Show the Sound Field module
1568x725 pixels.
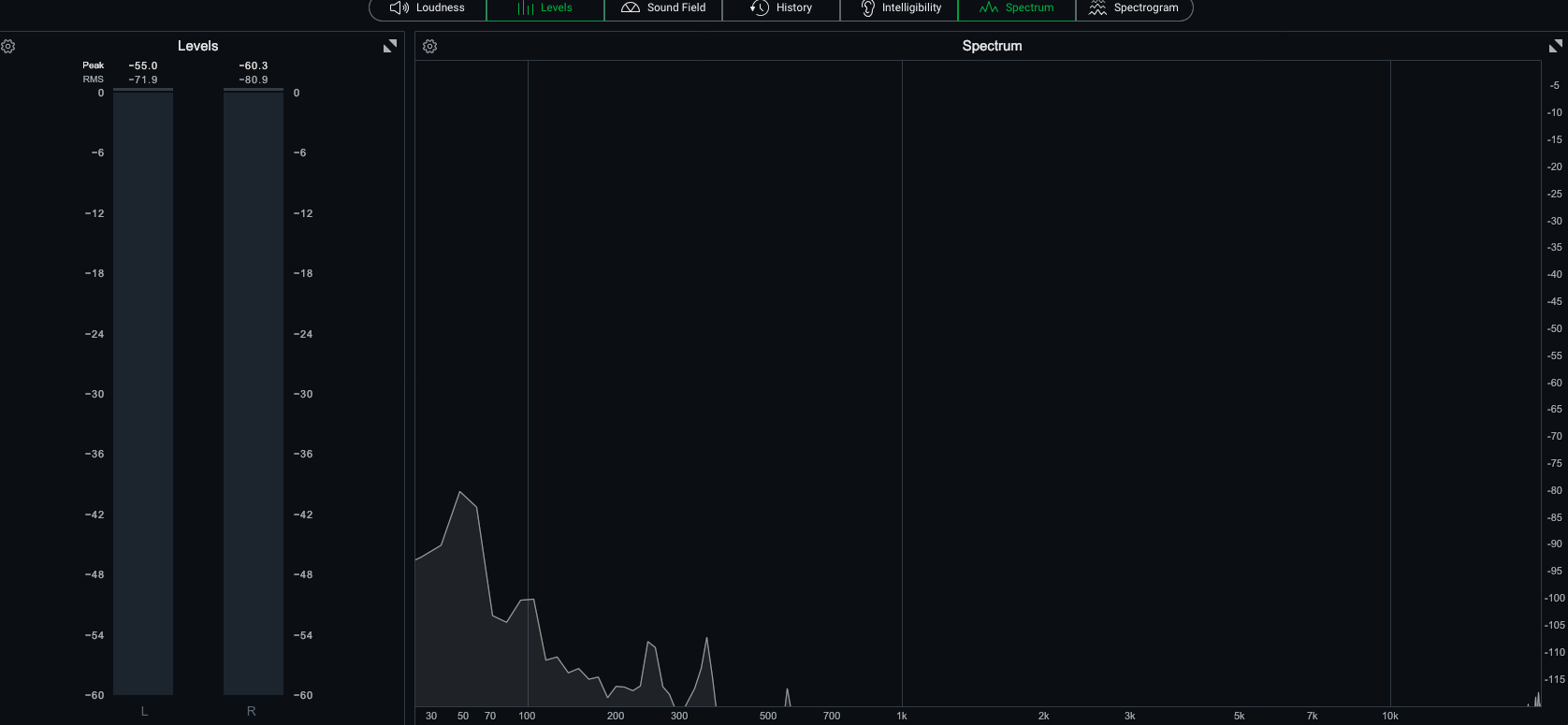click(x=663, y=8)
